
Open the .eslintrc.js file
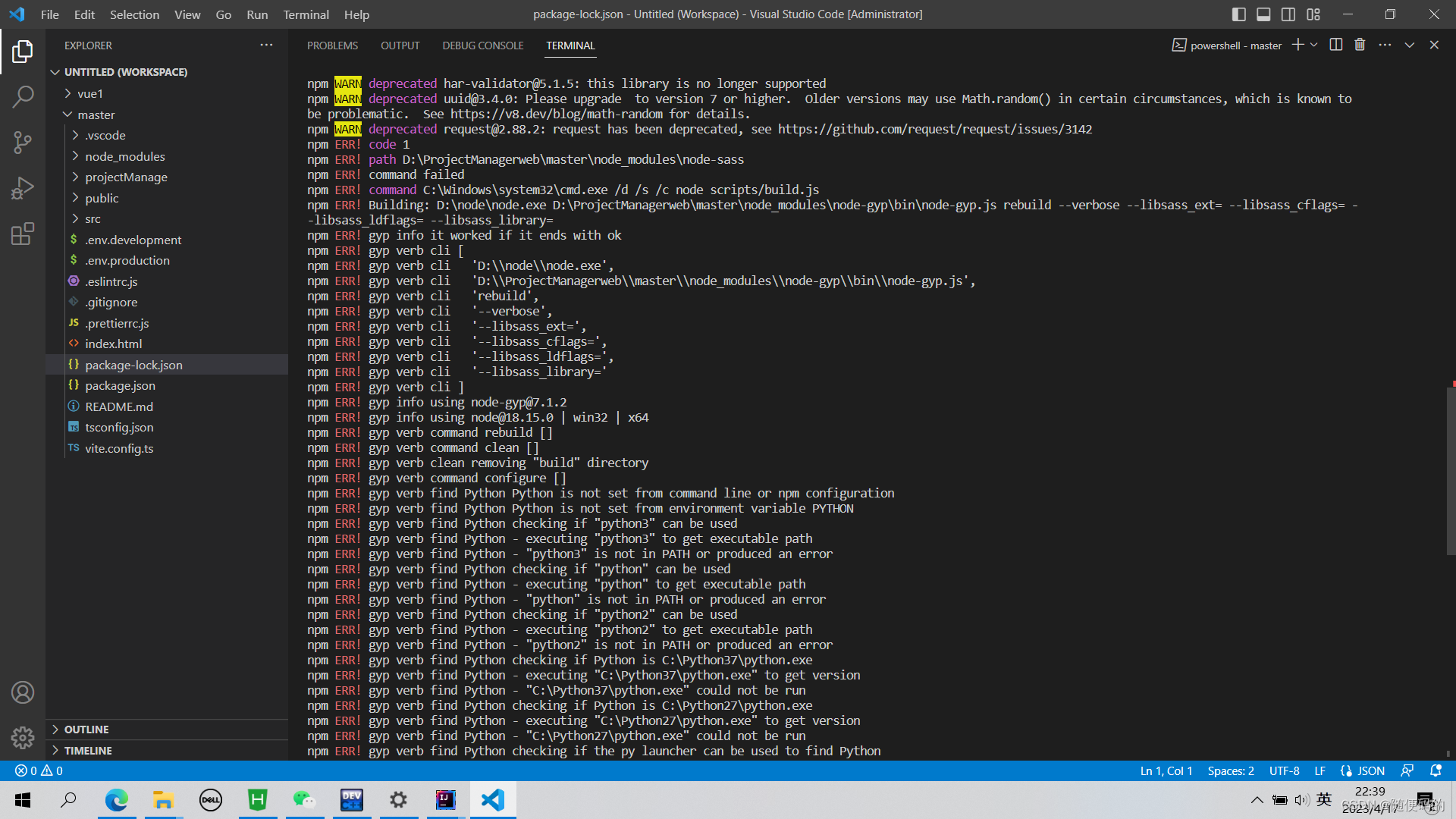[x=111, y=281]
